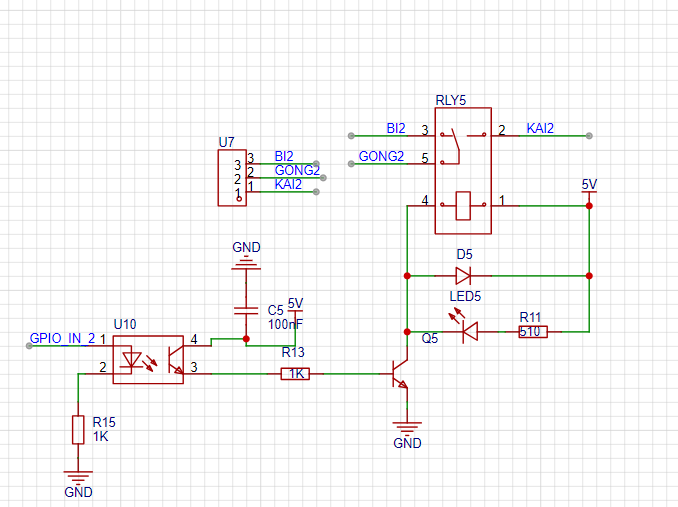
Task: Select the RLY5 relay component body
Action: (x=463, y=171)
